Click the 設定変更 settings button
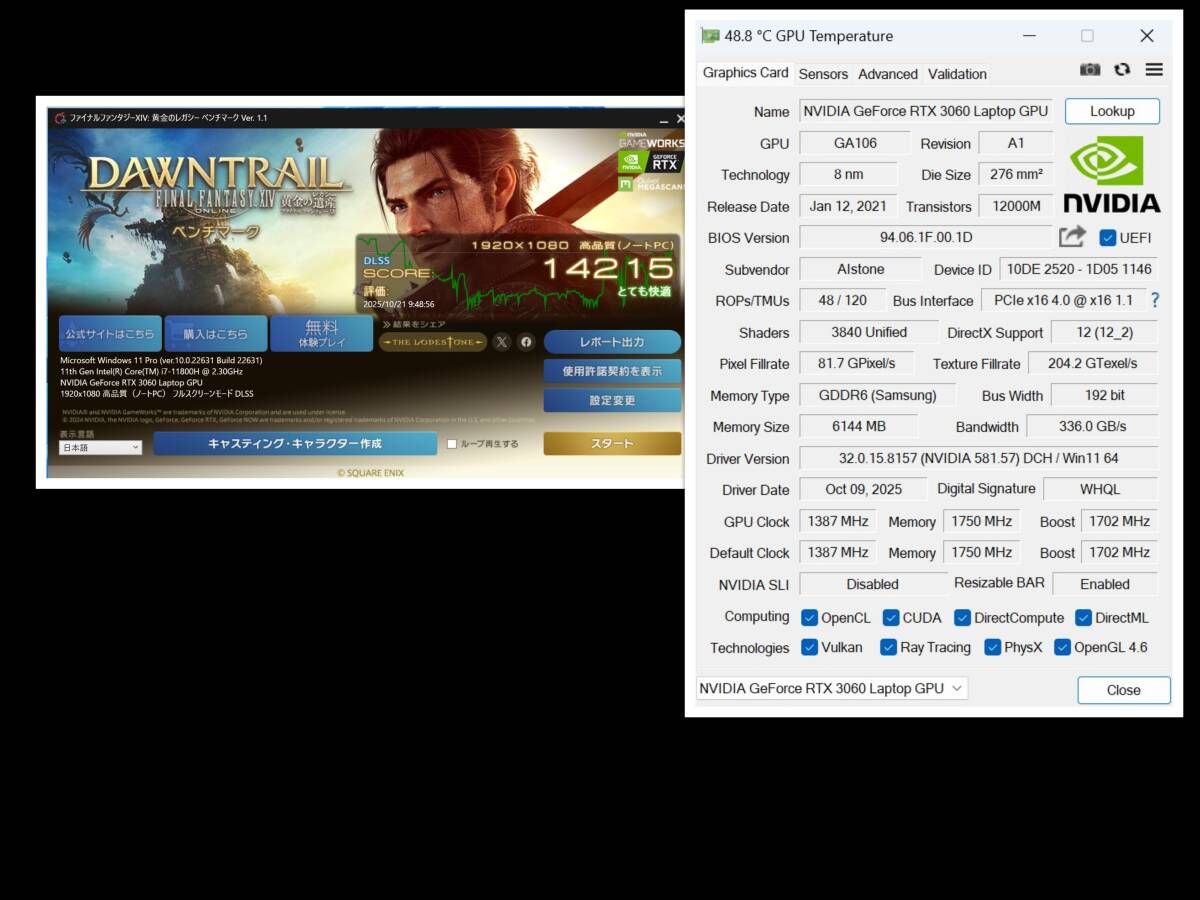This screenshot has width=1200, height=900. coord(612,401)
